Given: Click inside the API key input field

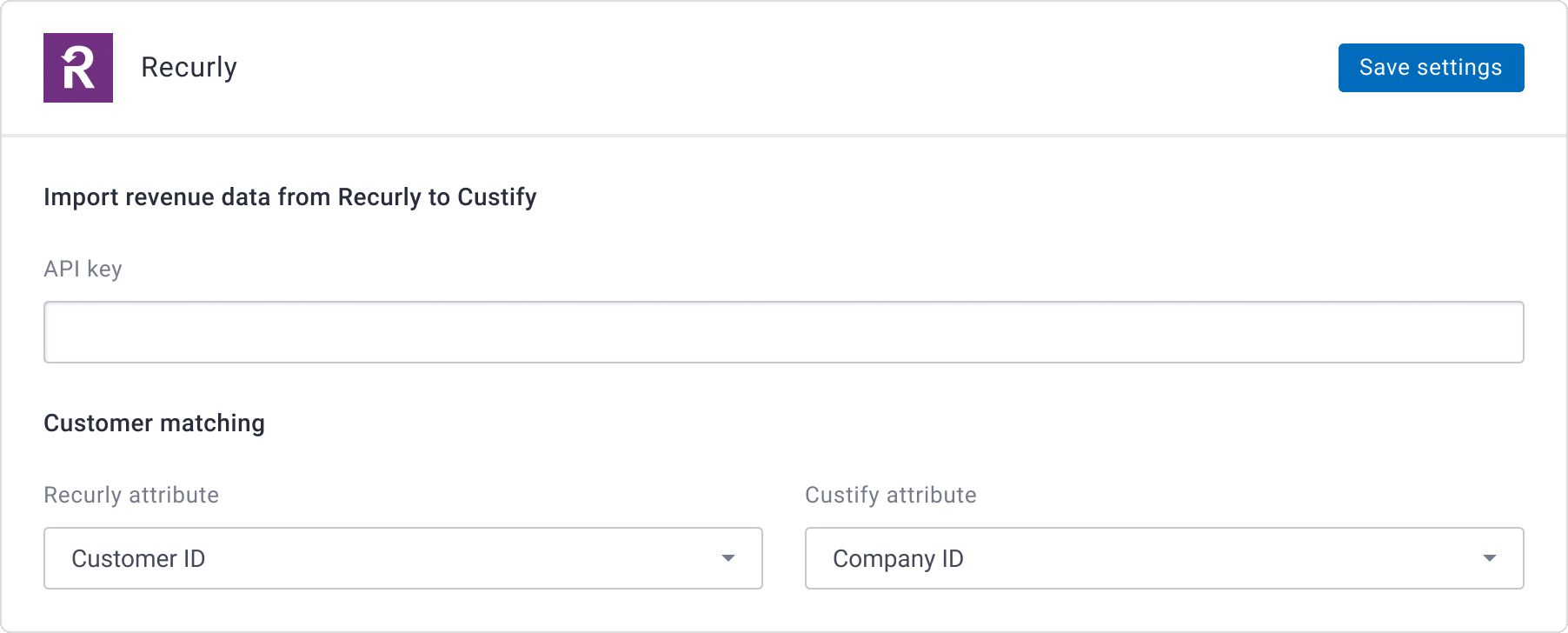Looking at the screenshot, I should 782,331.
